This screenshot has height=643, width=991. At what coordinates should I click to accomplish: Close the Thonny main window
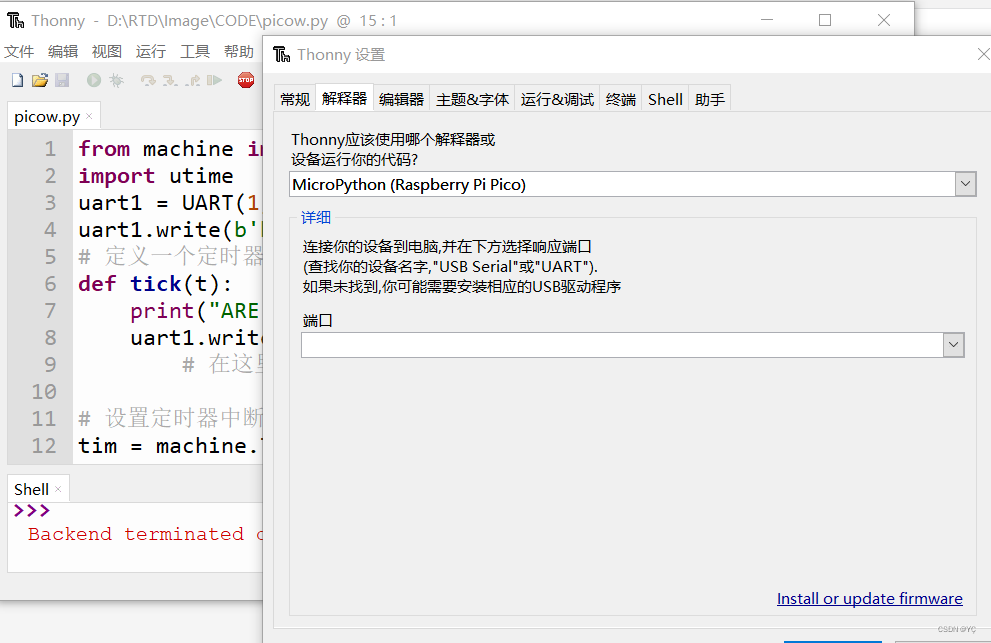(x=884, y=20)
